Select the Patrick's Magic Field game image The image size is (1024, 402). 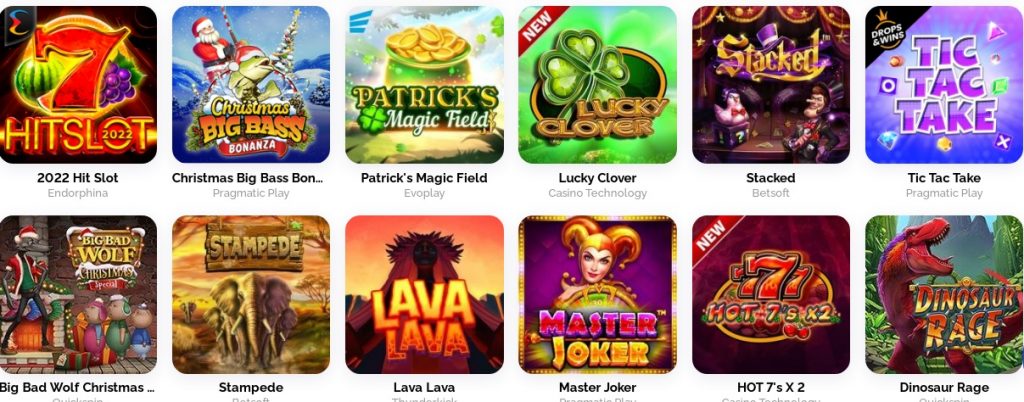424,85
